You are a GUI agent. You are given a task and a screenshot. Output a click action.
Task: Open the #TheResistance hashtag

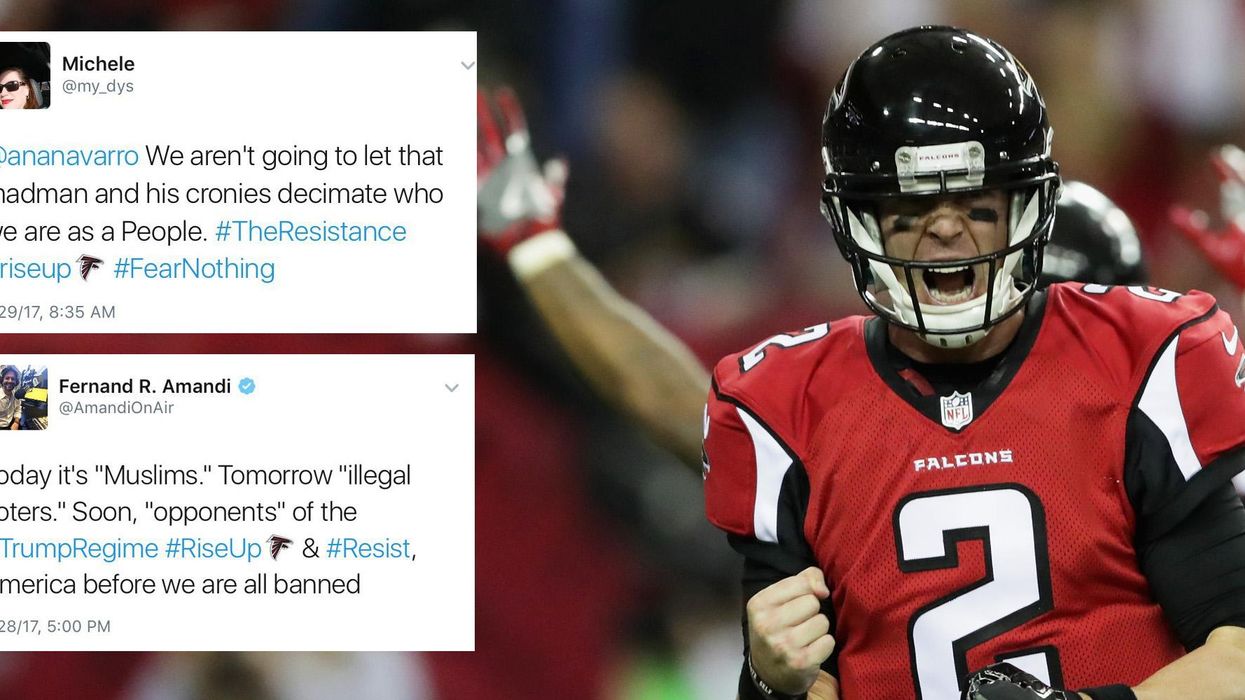point(310,231)
